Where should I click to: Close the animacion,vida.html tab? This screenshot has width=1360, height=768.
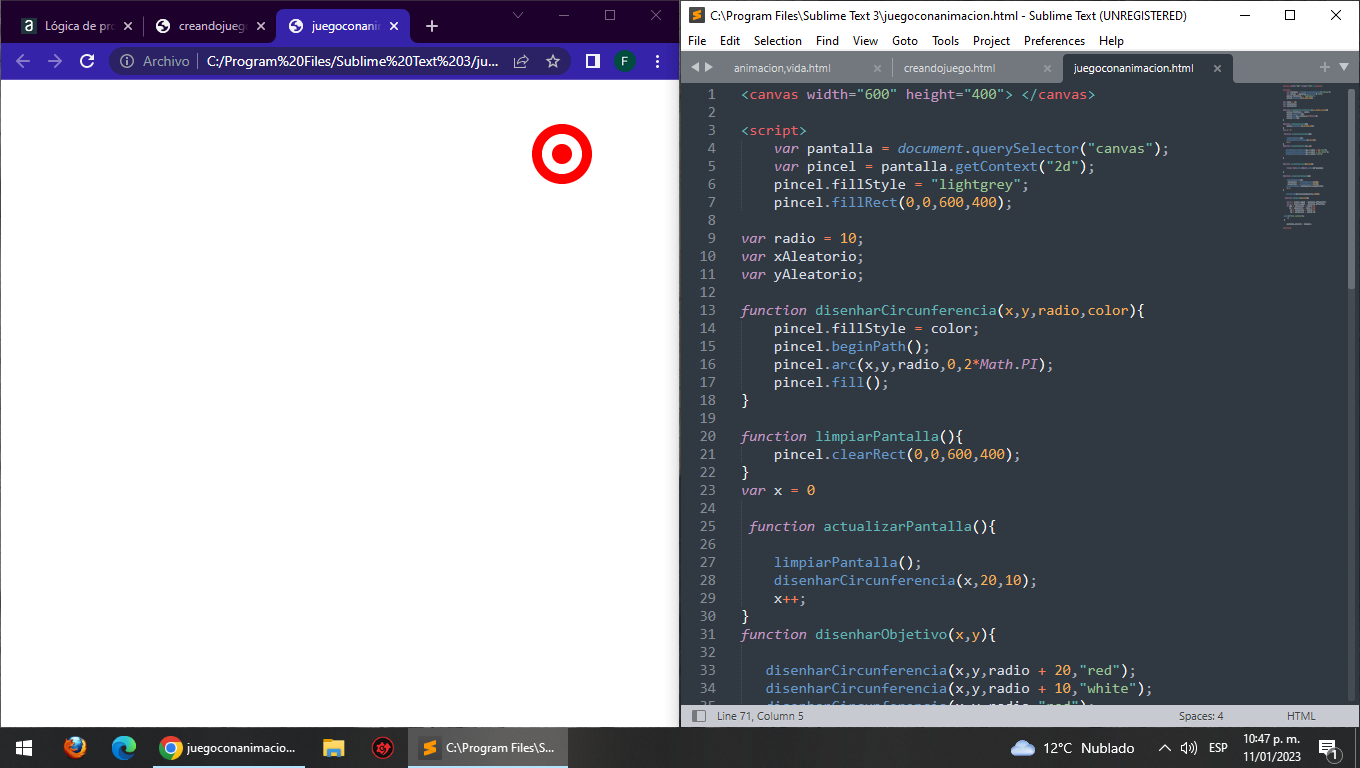coord(877,68)
